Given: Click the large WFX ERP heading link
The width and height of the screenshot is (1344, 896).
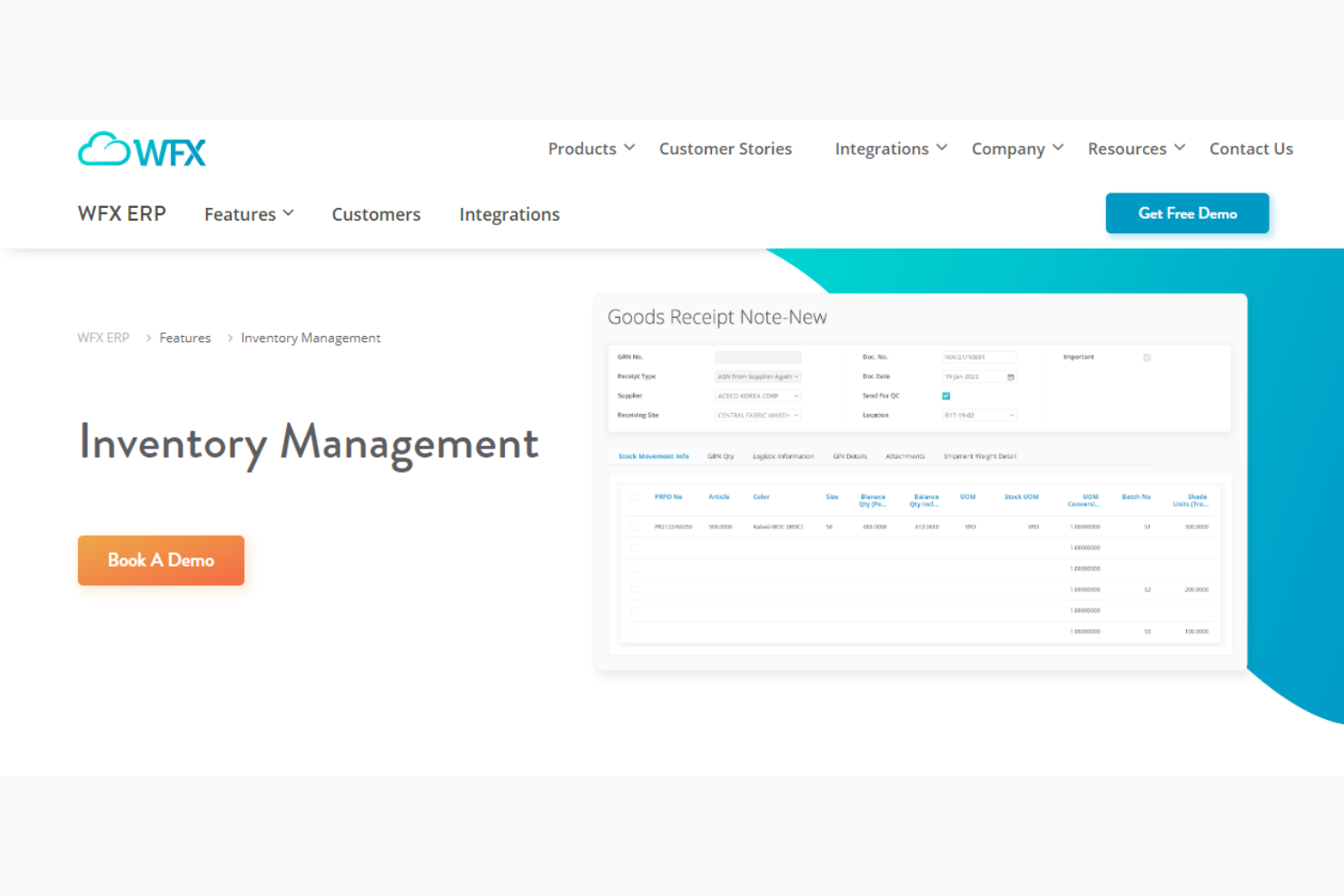Looking at the screenshot, I should pos(122,213).
